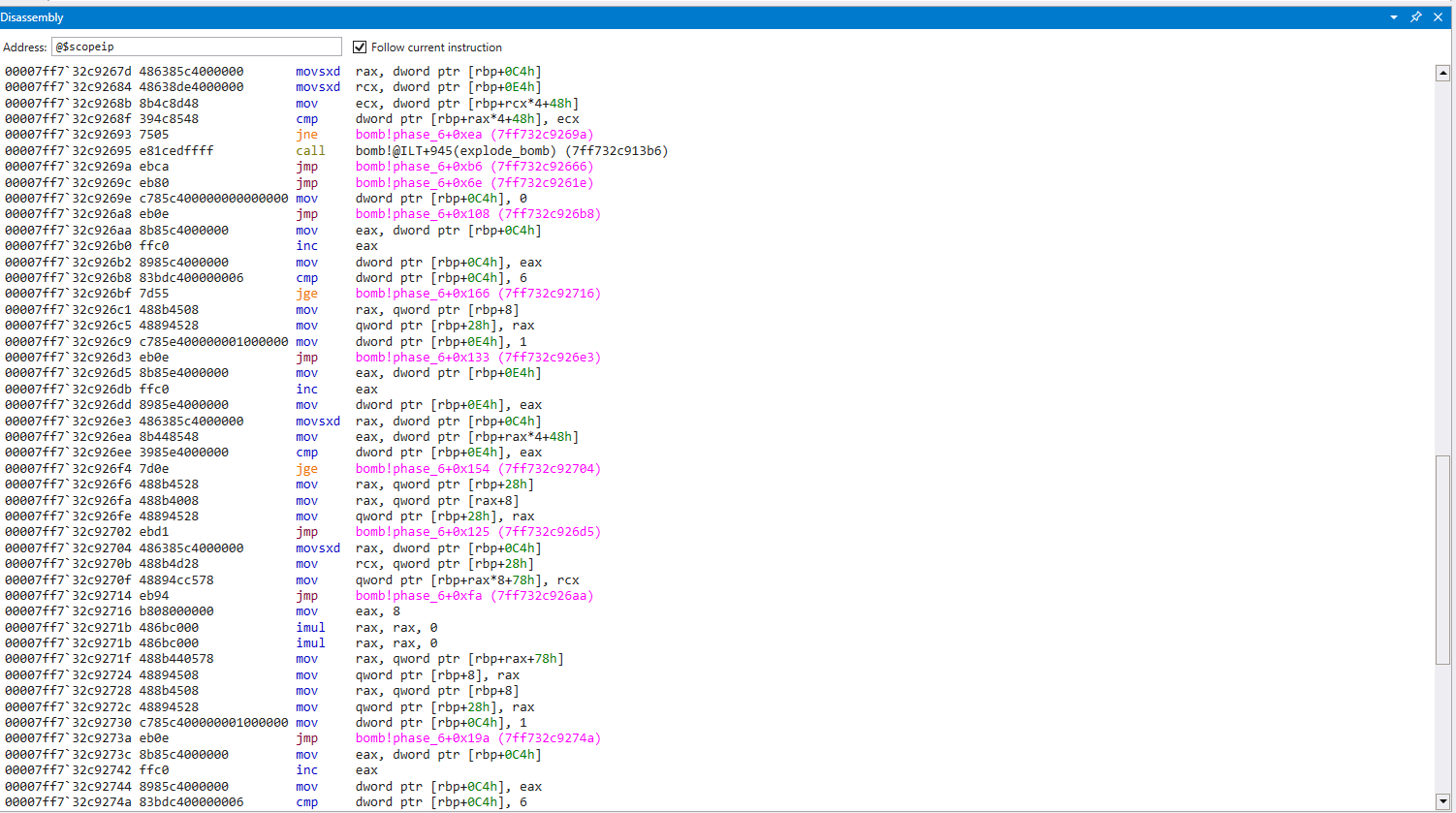Image resolution: width=1456 pixels, height=813 pixels.
Task: Select the call explode_bomb instruction line
Action: click(511, 151)
